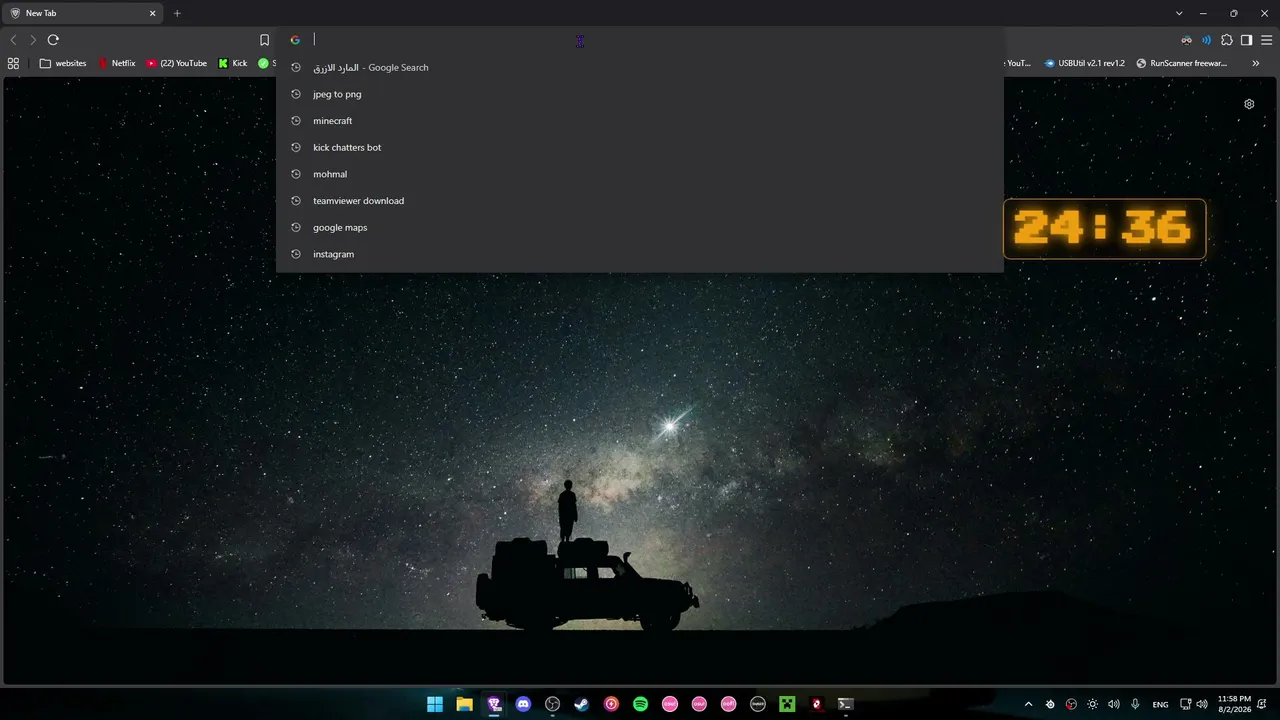Open Discord from the taskbar
The image size is (1280, 720).
point(523,704)
